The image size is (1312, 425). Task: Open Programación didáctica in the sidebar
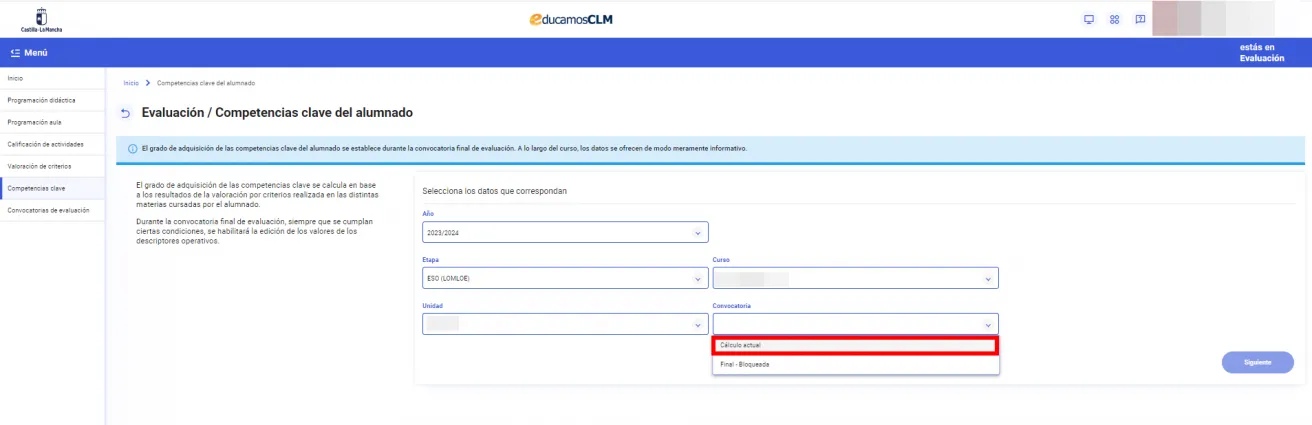click(x=52, y=100)
